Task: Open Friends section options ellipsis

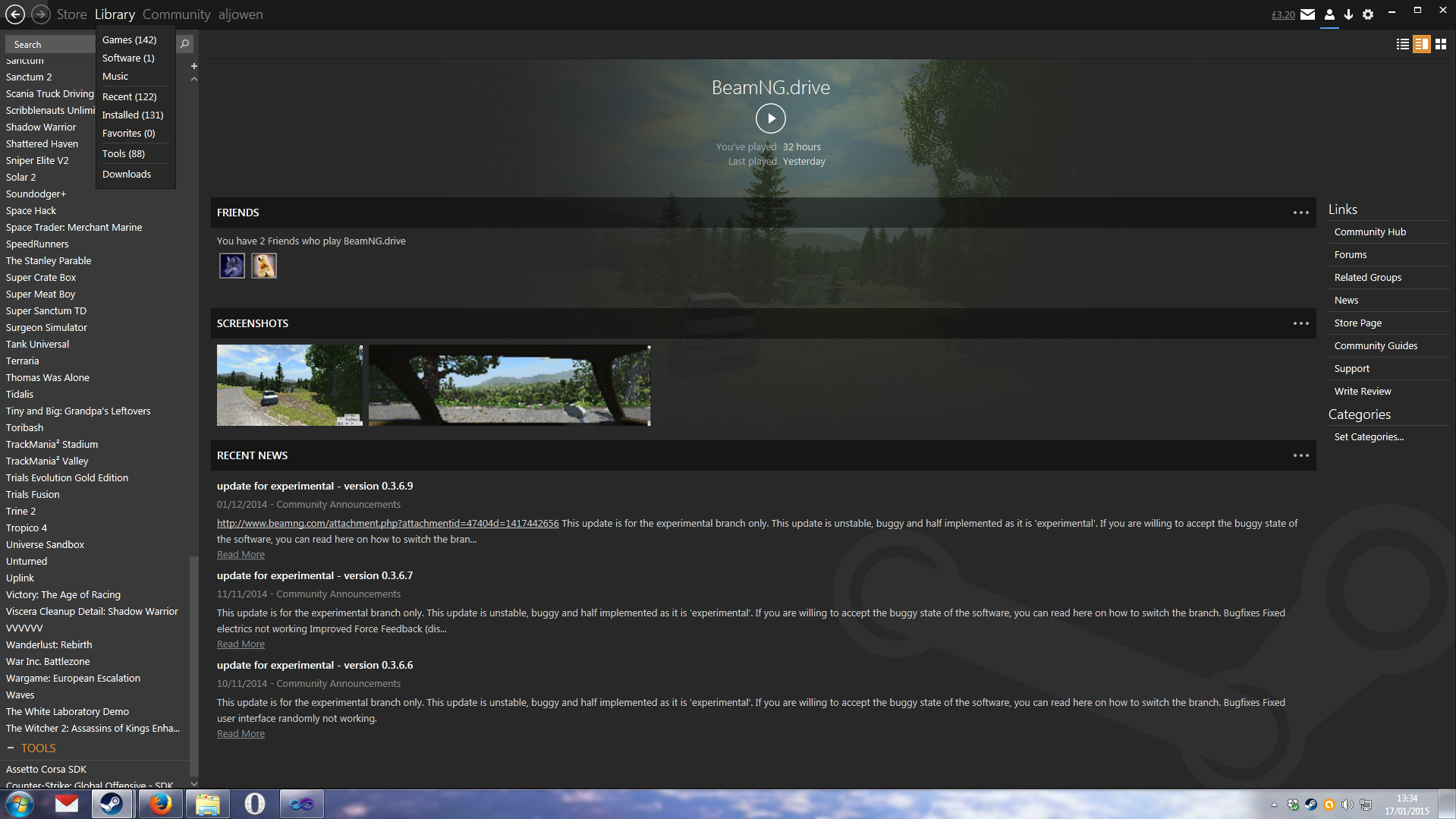Action: click(1300, 213)
